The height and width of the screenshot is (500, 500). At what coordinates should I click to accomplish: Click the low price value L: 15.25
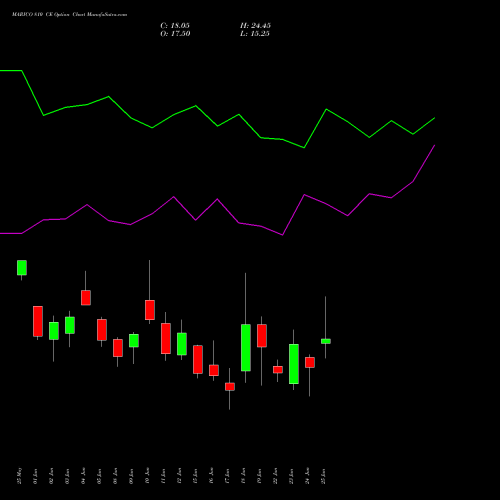click(255, 34)
